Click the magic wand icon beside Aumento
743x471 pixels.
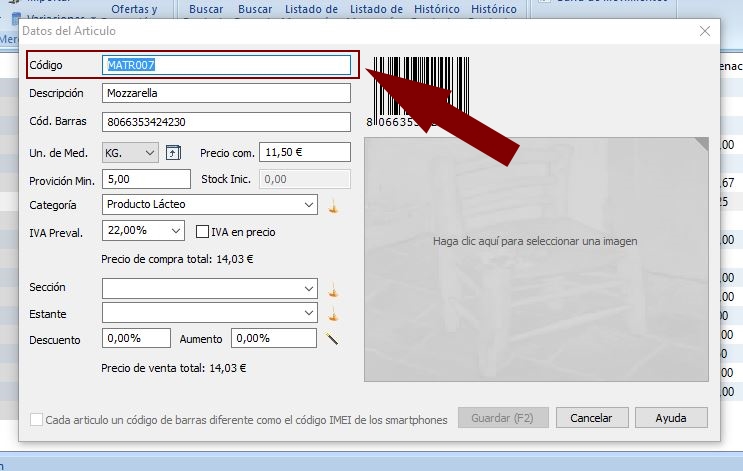pos(332,338)
